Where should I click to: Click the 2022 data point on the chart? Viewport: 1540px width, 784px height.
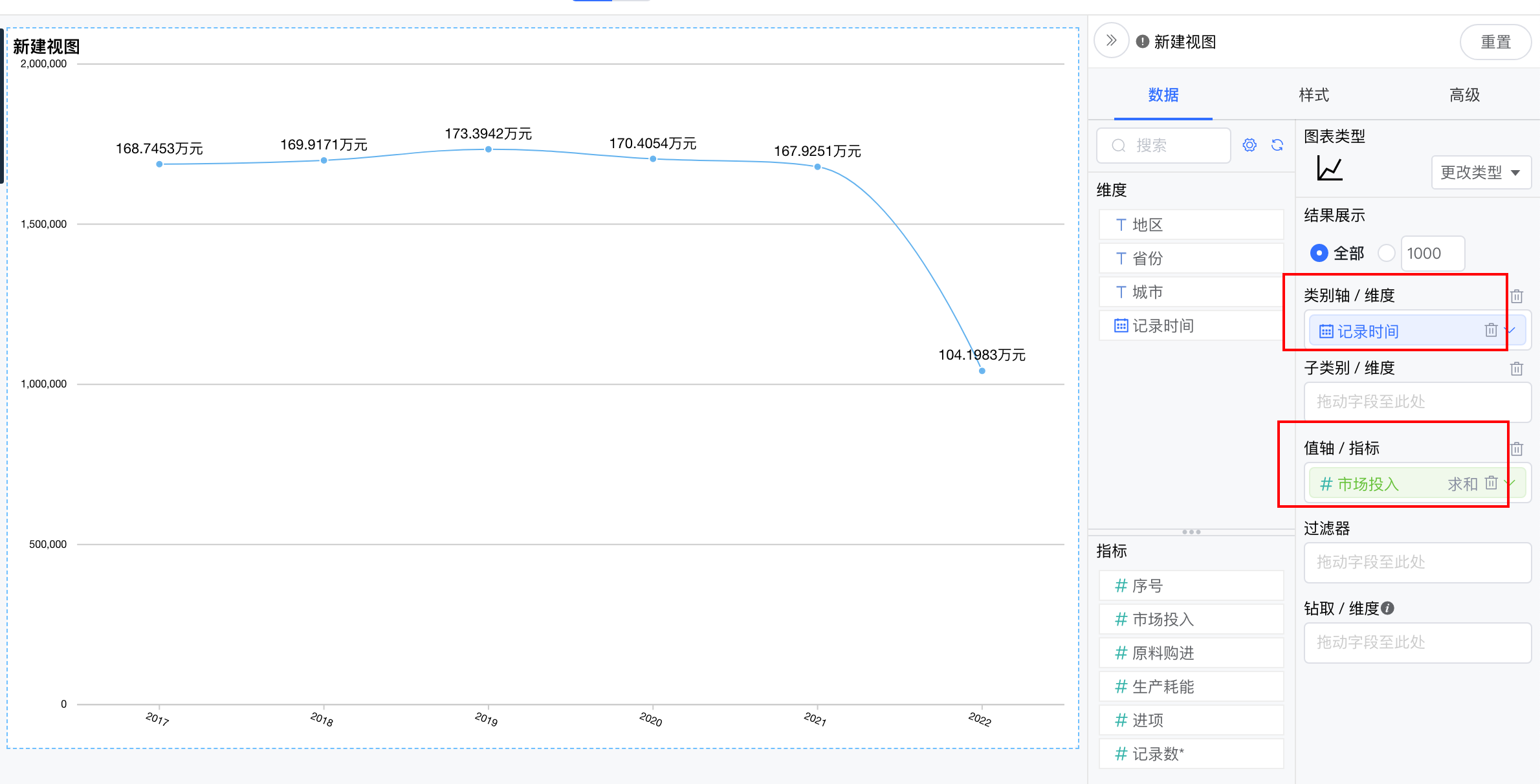(982, 371)
